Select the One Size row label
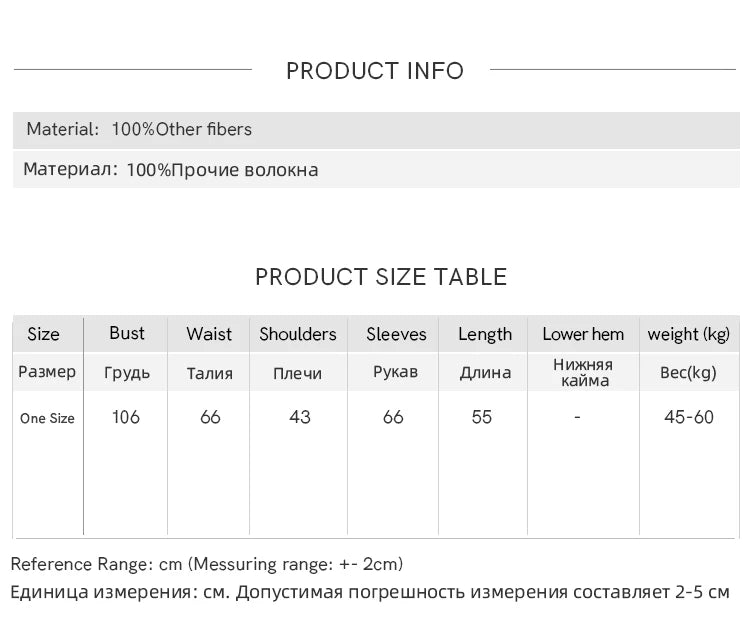The height and width of the screenshot is (629, 750). (47, 419)
